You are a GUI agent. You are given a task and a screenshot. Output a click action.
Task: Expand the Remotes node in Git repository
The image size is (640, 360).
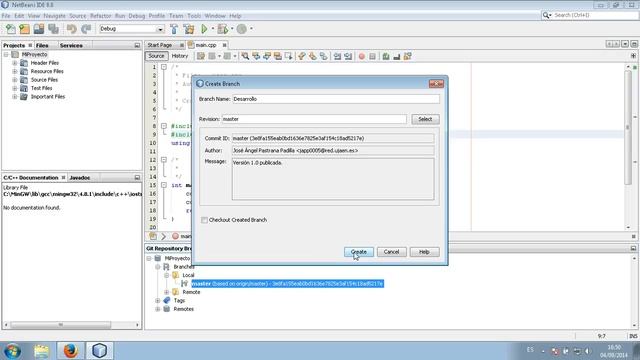[158, 309]
